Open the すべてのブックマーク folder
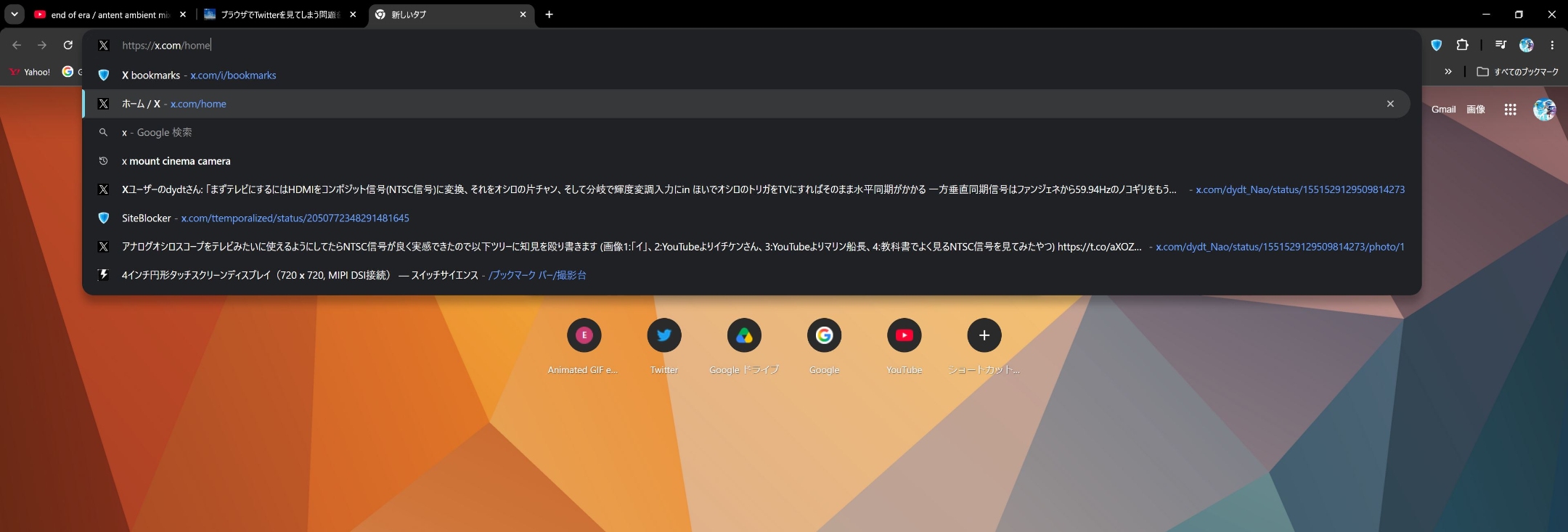Image resolution: width=1568 pixels, height=532 pixels. 1518,72
